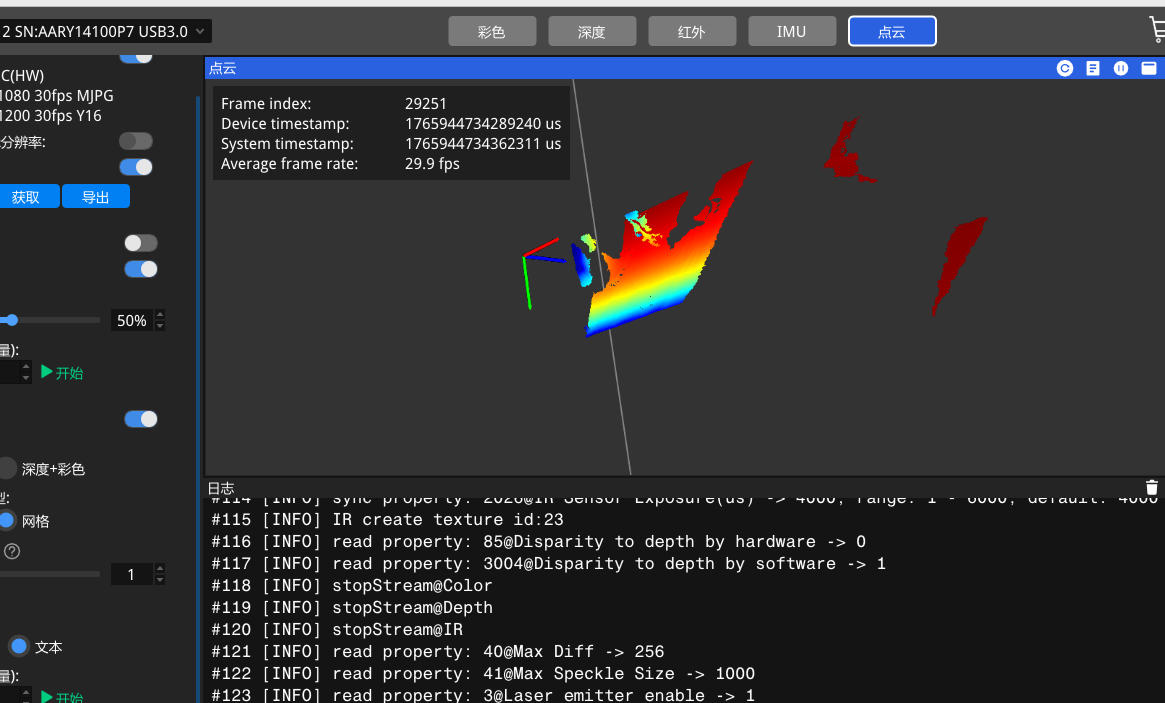The width and height of the screenshot is (1165, 703).
Task: Click the Average frame rate 29.9 fps
Action: click(x=432, y=164)
